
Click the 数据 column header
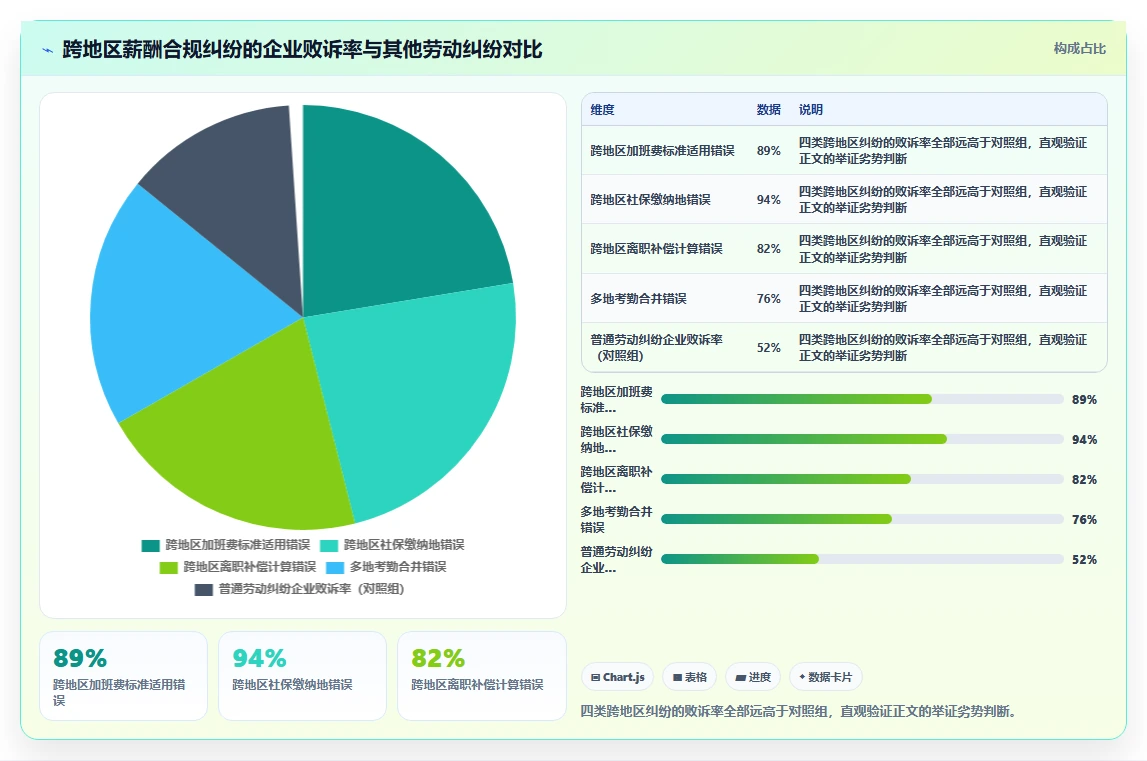768,110
